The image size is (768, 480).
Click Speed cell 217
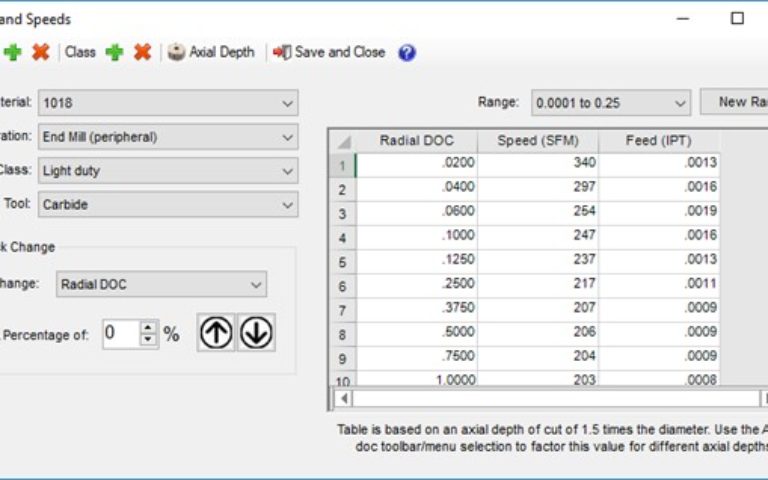(x=538, y=286)
